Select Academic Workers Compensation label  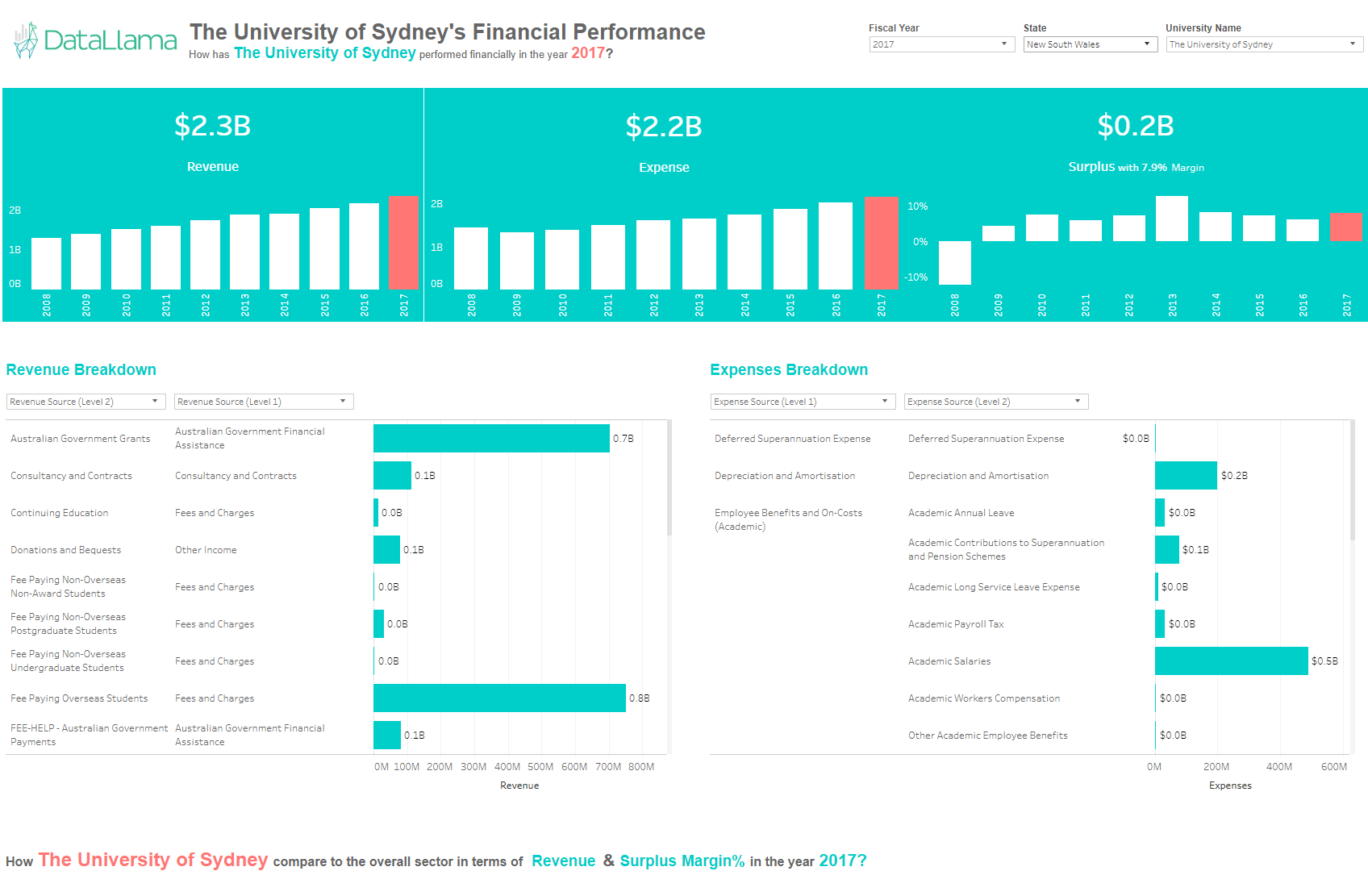[984, 698]
